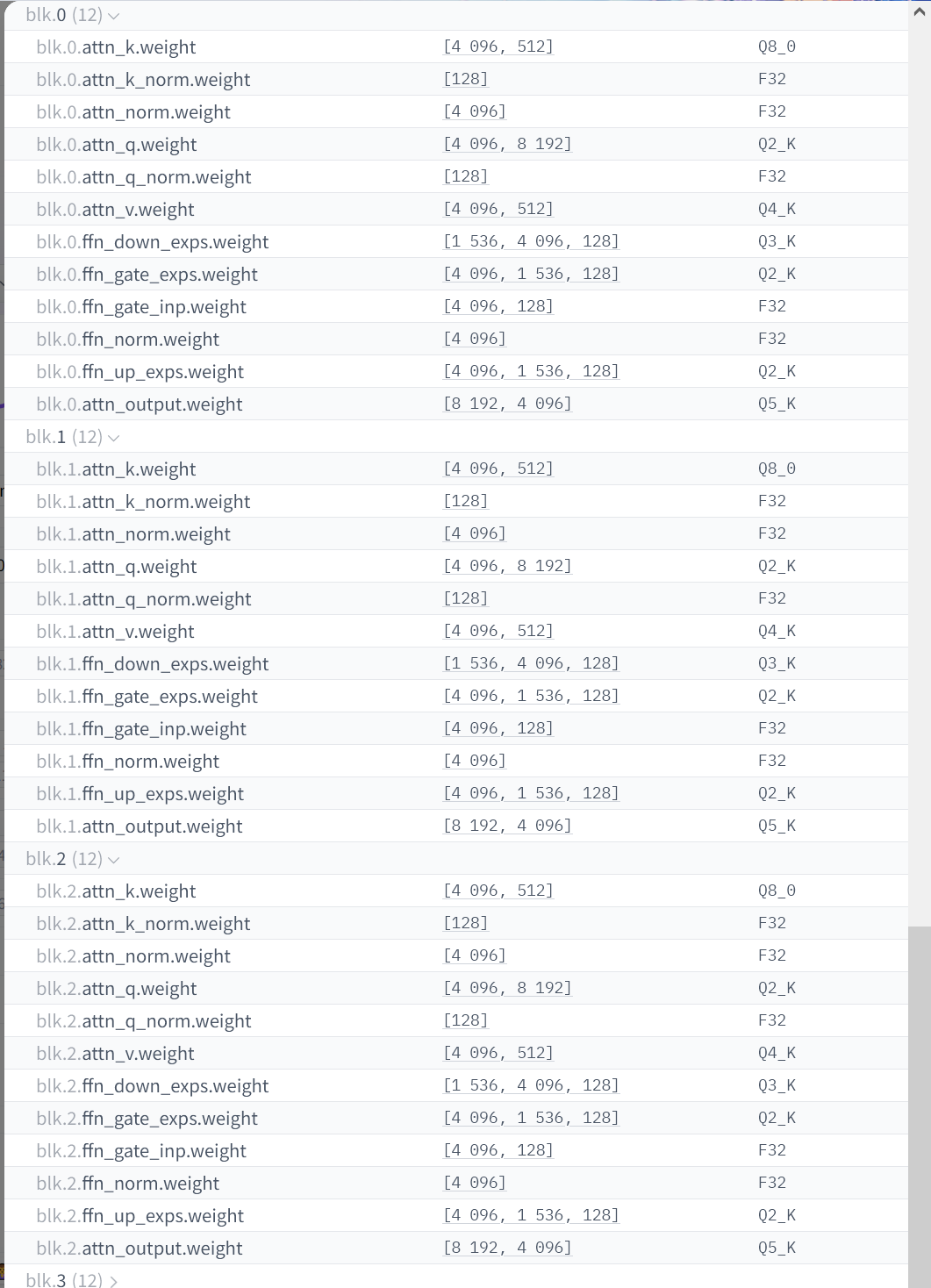Click the scrollbar up arrow
931x1288 pixels.
pos(920,12)
